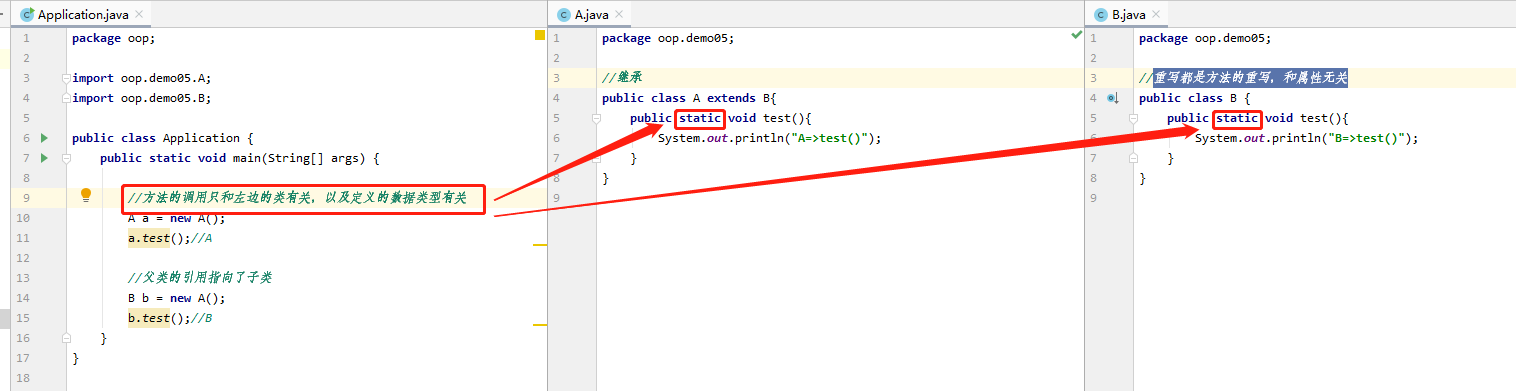Click the "A a = new A();" statement

(x=177, y=218)
